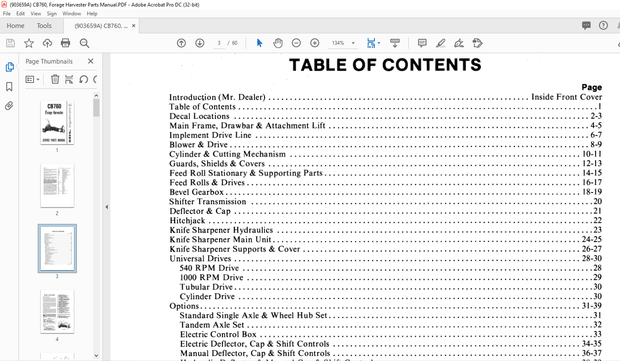
Task: Click 'Hitchjack' contents entry
Action: [187, 221]
